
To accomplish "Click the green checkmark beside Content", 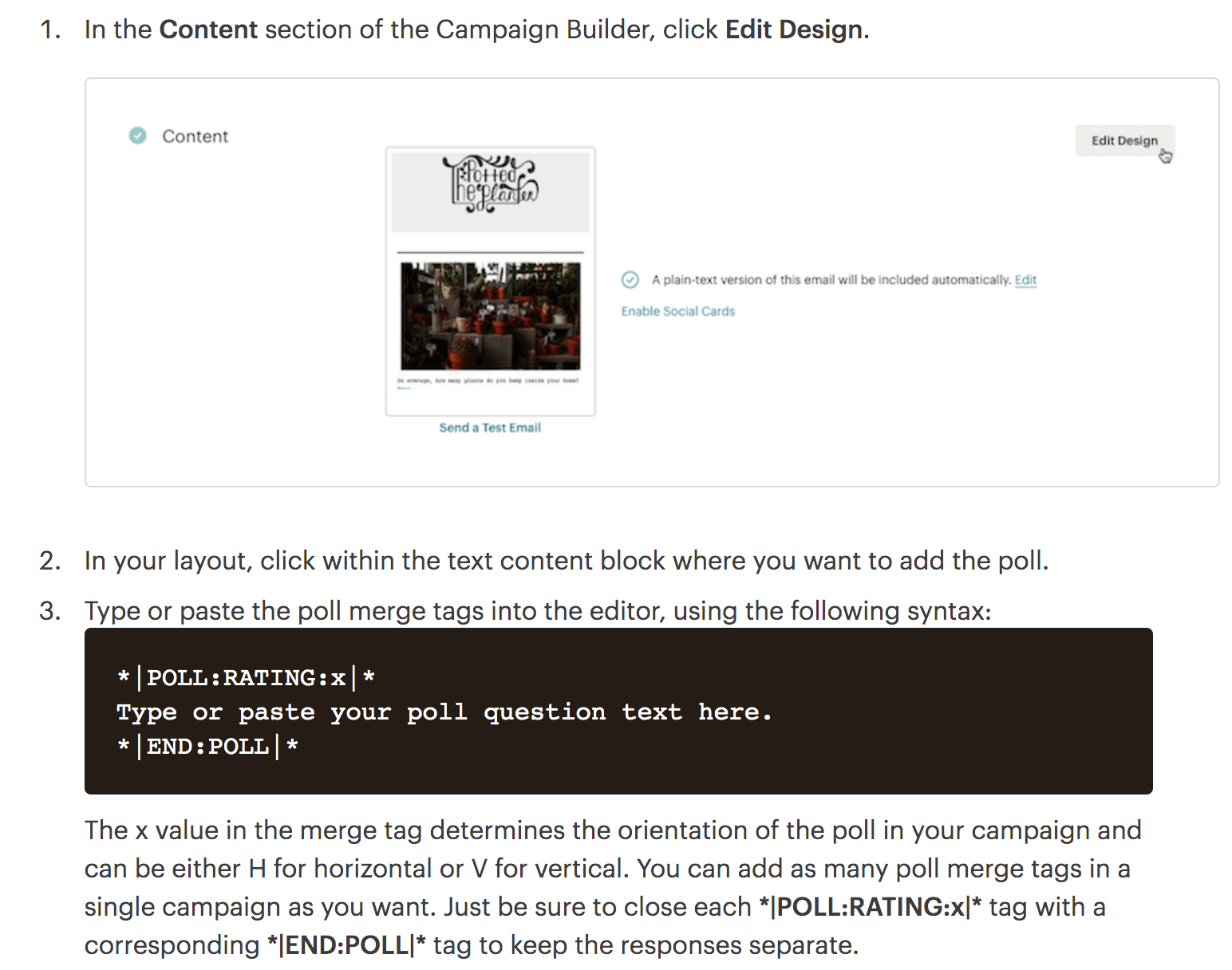I will 138,136.
